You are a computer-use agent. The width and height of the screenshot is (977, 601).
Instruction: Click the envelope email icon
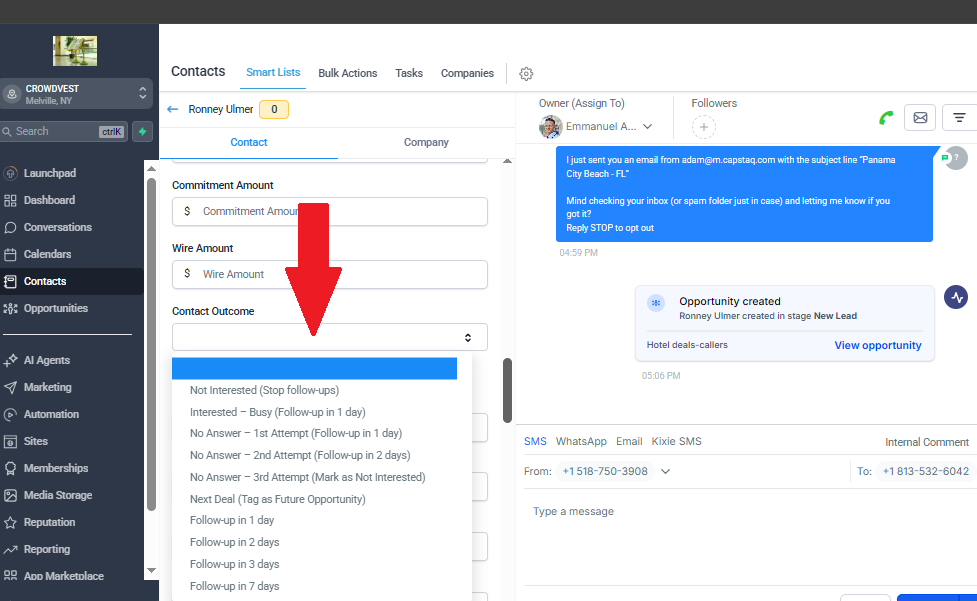click(920, 117)
